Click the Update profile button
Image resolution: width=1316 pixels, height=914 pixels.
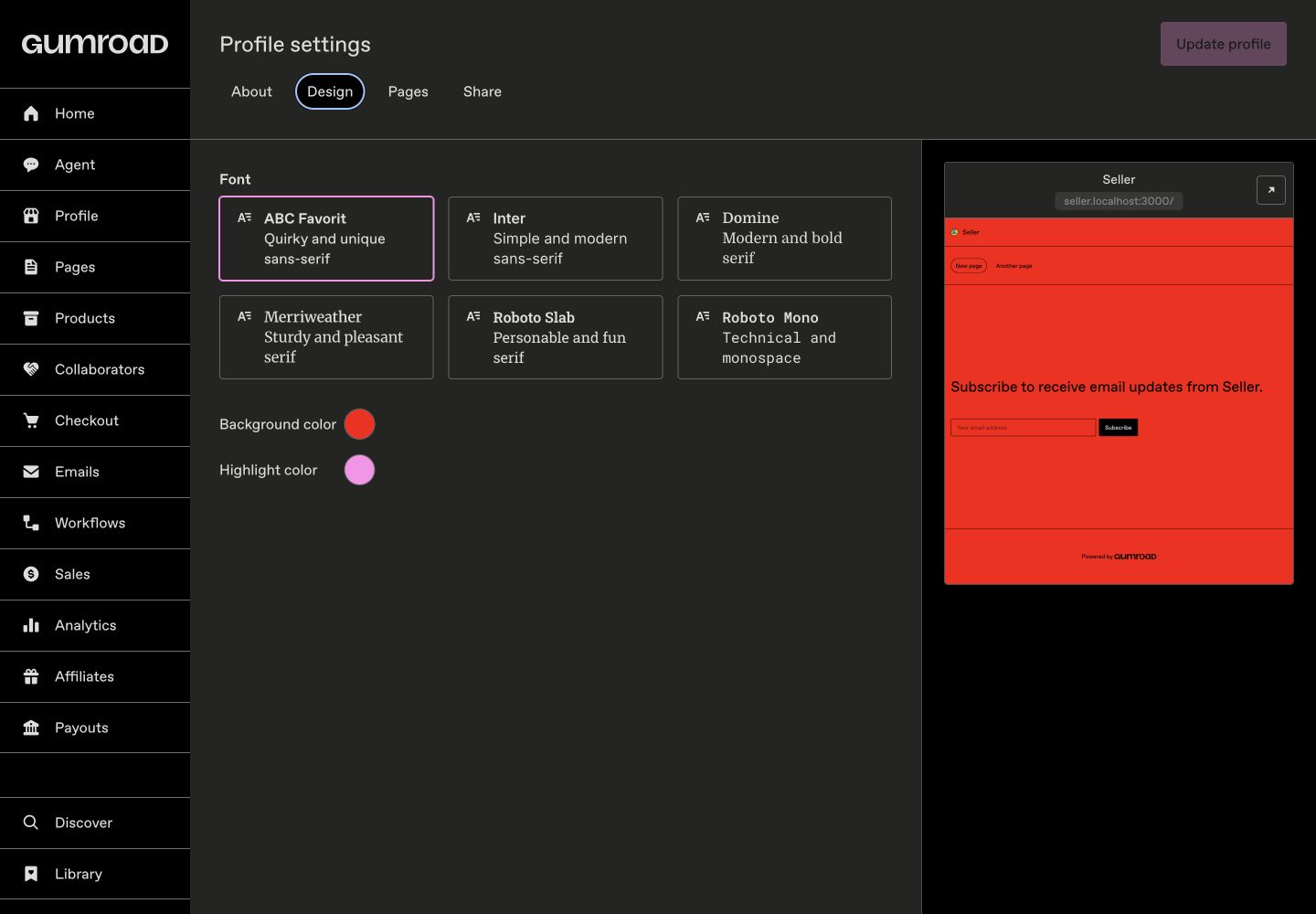[x=1224, y=44]
